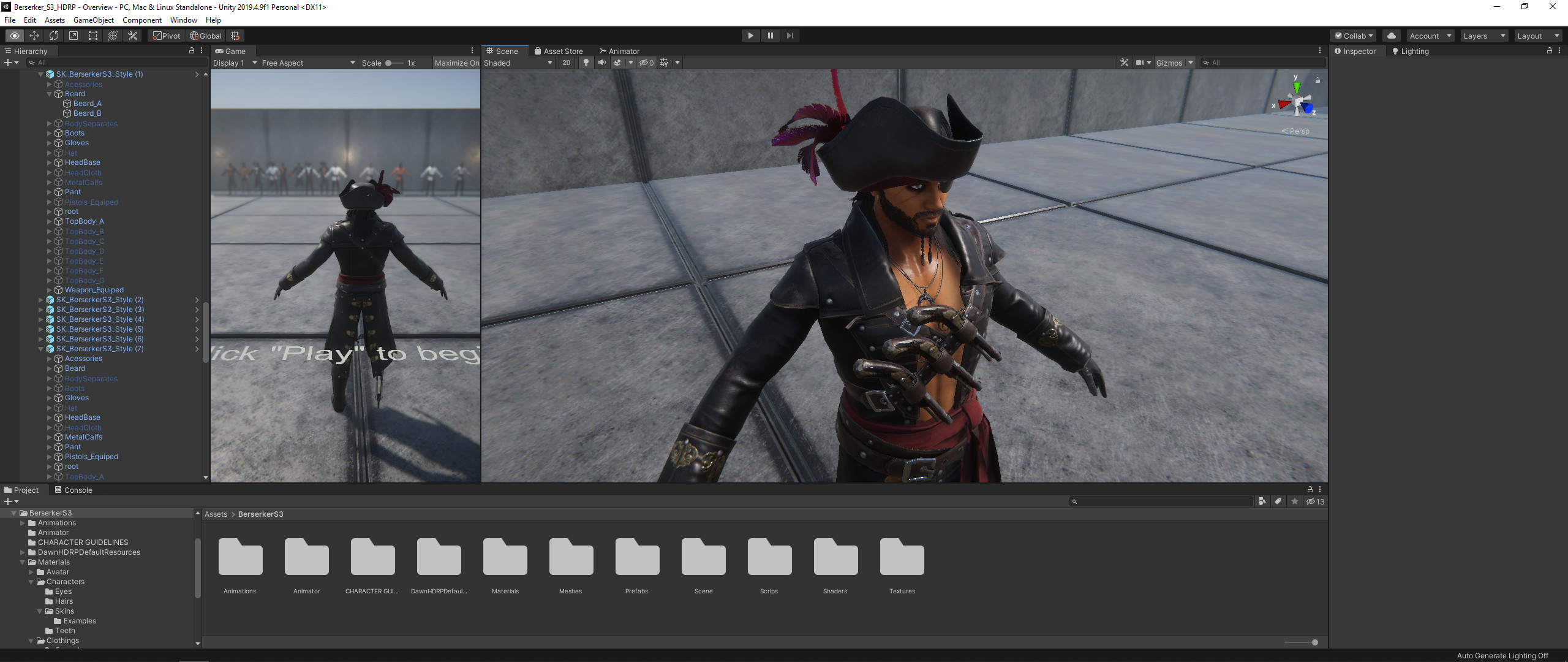1568x662 pixels.
Task: Open Unity cloud services
Action: click(x=1392, y=36)
